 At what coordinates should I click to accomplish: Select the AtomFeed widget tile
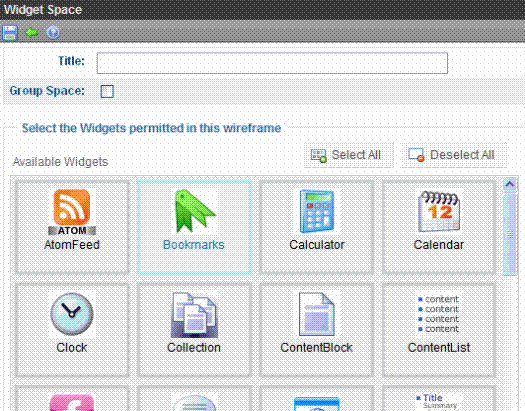coord(72,227)
